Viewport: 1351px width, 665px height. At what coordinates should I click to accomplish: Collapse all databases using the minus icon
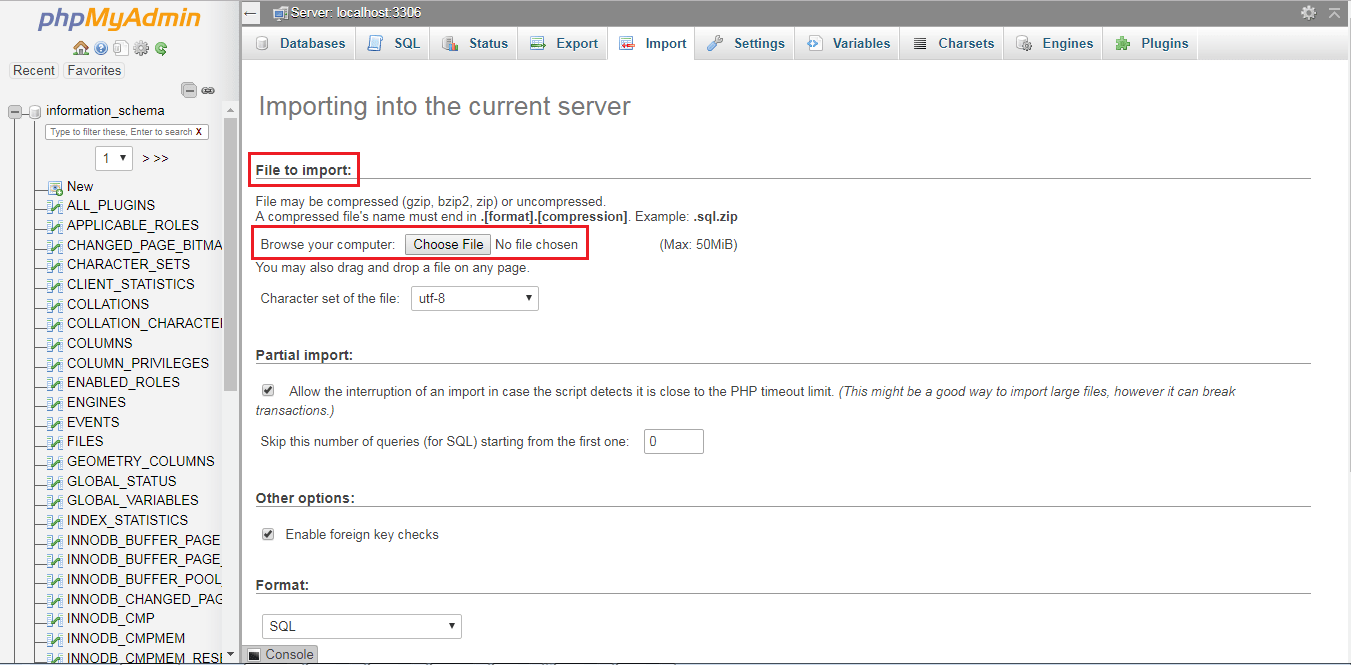click(189, 90)
